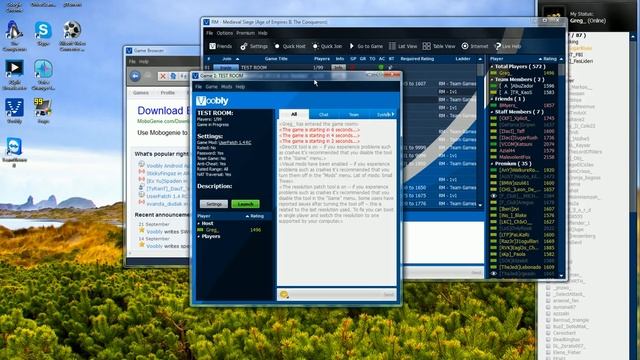Open Settings in the lobby toolbar
The height and width of the screenshot is (360, 640).
[x=254, y=46]
